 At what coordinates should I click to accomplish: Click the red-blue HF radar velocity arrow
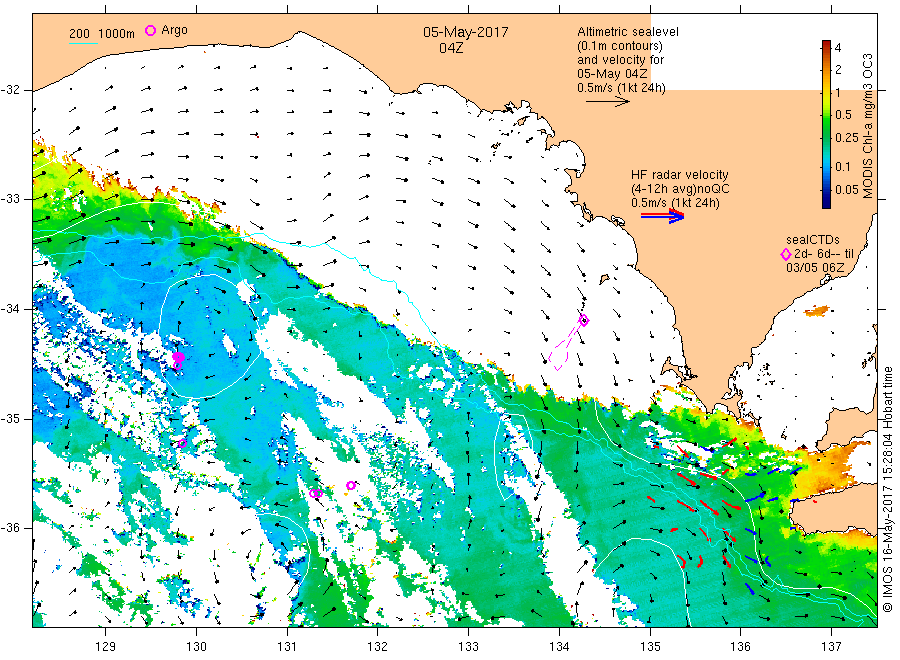[662, 216]
